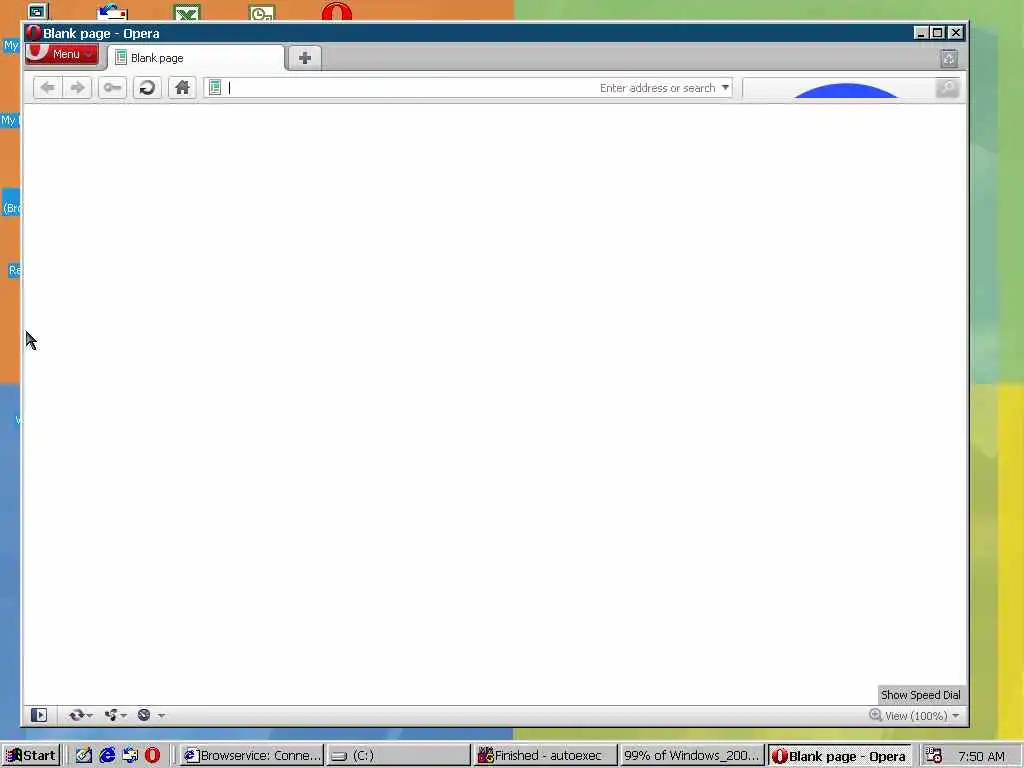This screenshot has height=768, width=1024.
Task: Click the 7:50 AM clock
Action: pyautogui.click(x=982, y=756)
